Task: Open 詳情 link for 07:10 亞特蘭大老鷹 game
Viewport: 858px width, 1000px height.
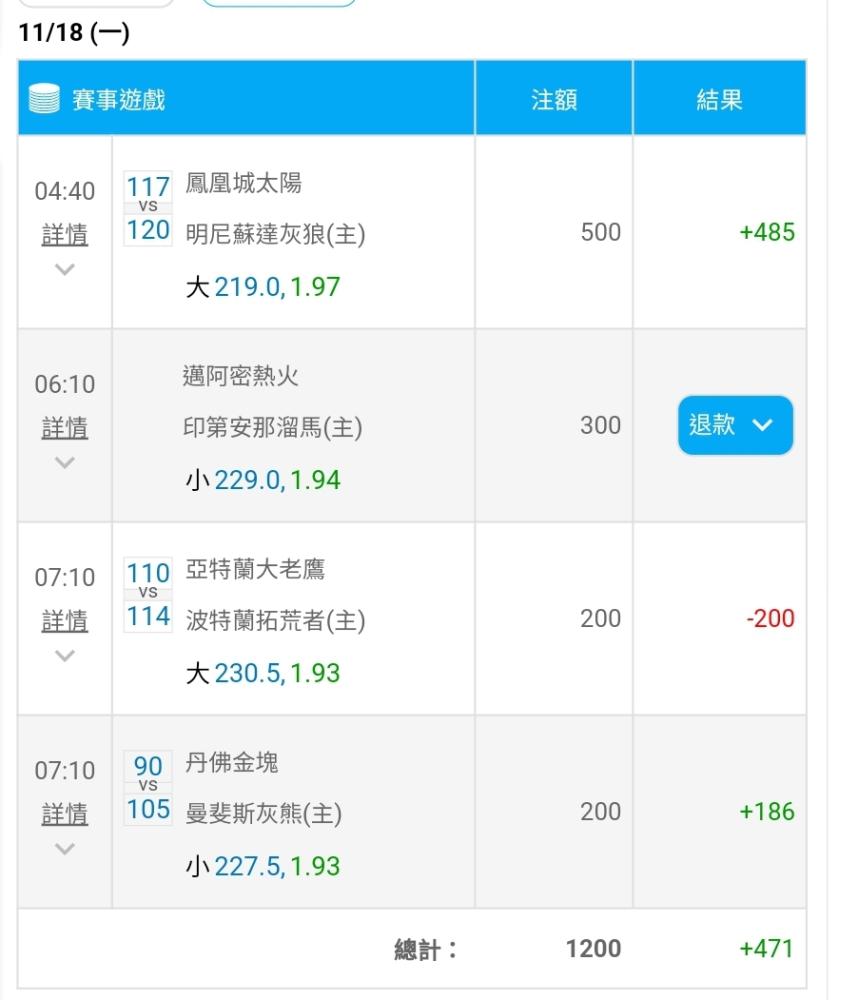Action: (64, 621)
